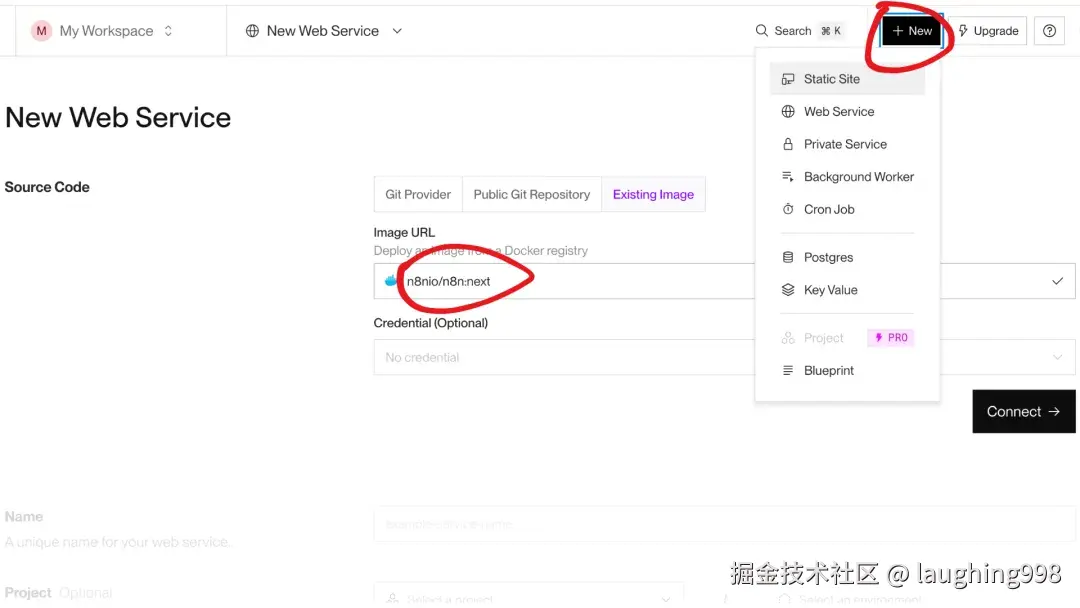
Task: Switch to the Git Provider tab
Action: click(x=418, y=195)
